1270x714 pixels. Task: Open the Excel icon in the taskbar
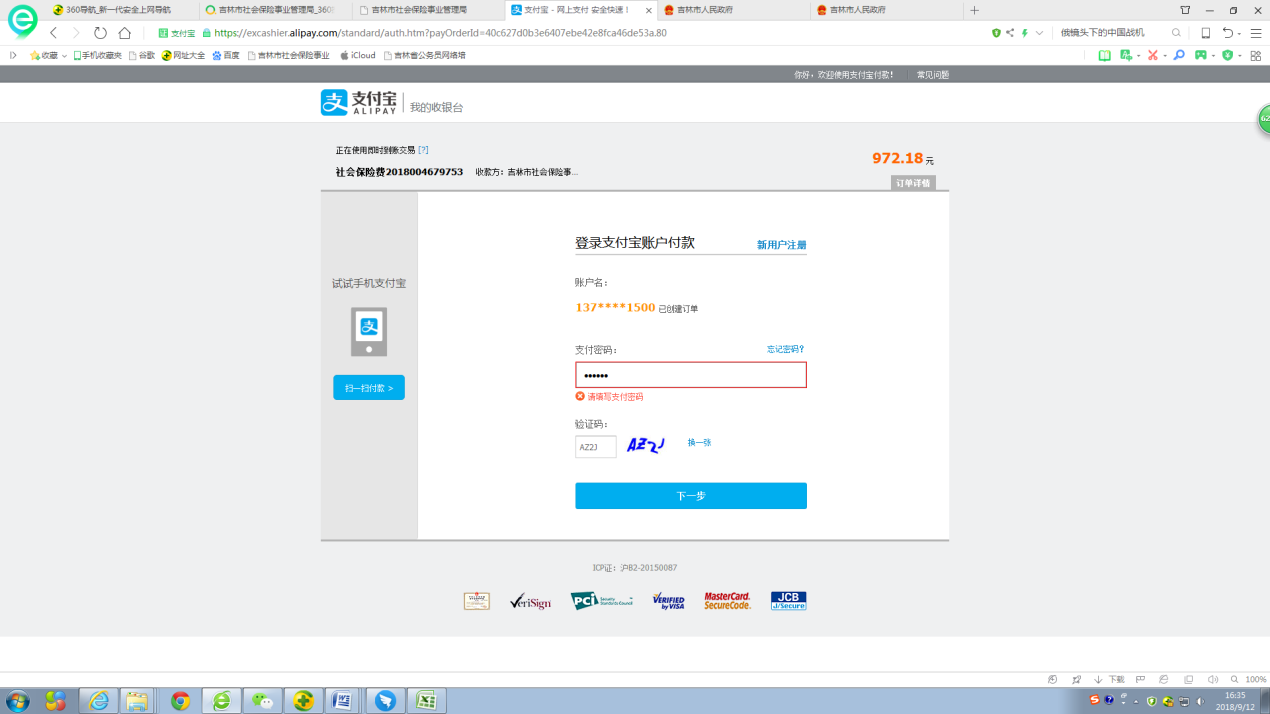point(427,700)
